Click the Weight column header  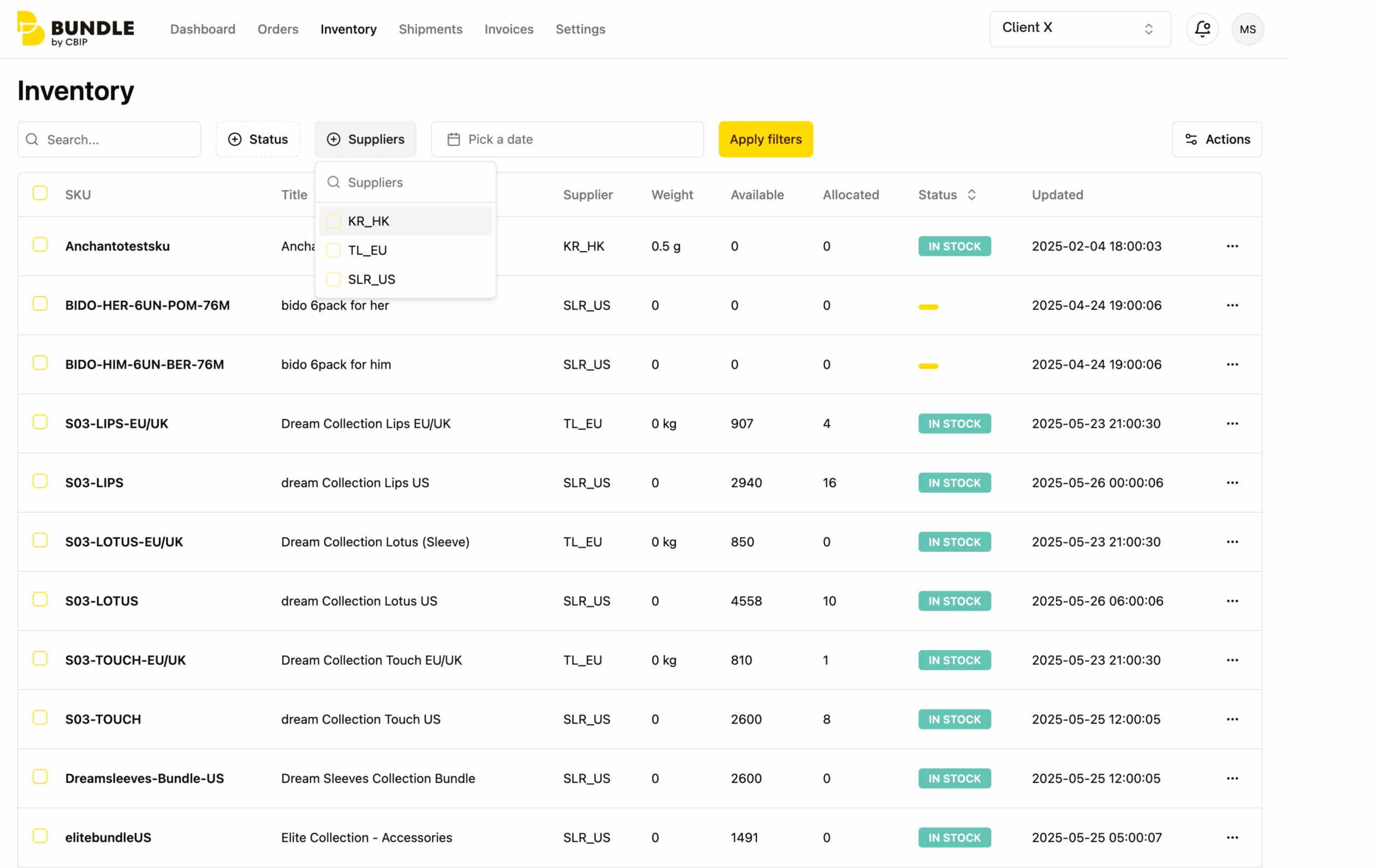tap(672, 194)
